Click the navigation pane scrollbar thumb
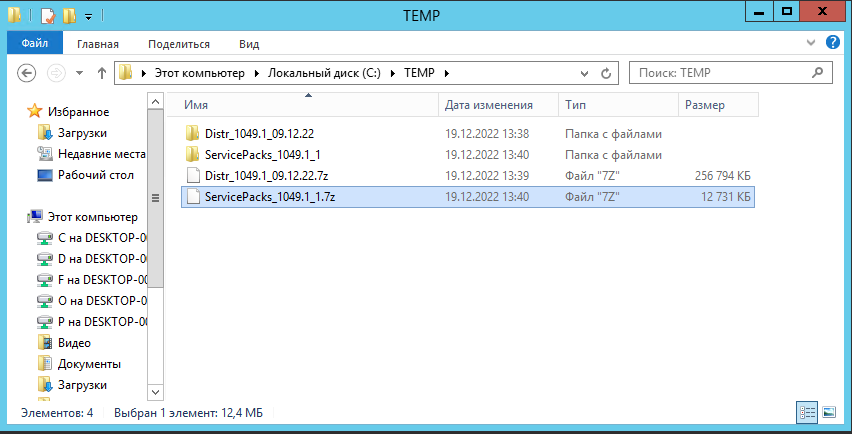852x434 pixels. [155, 198]
